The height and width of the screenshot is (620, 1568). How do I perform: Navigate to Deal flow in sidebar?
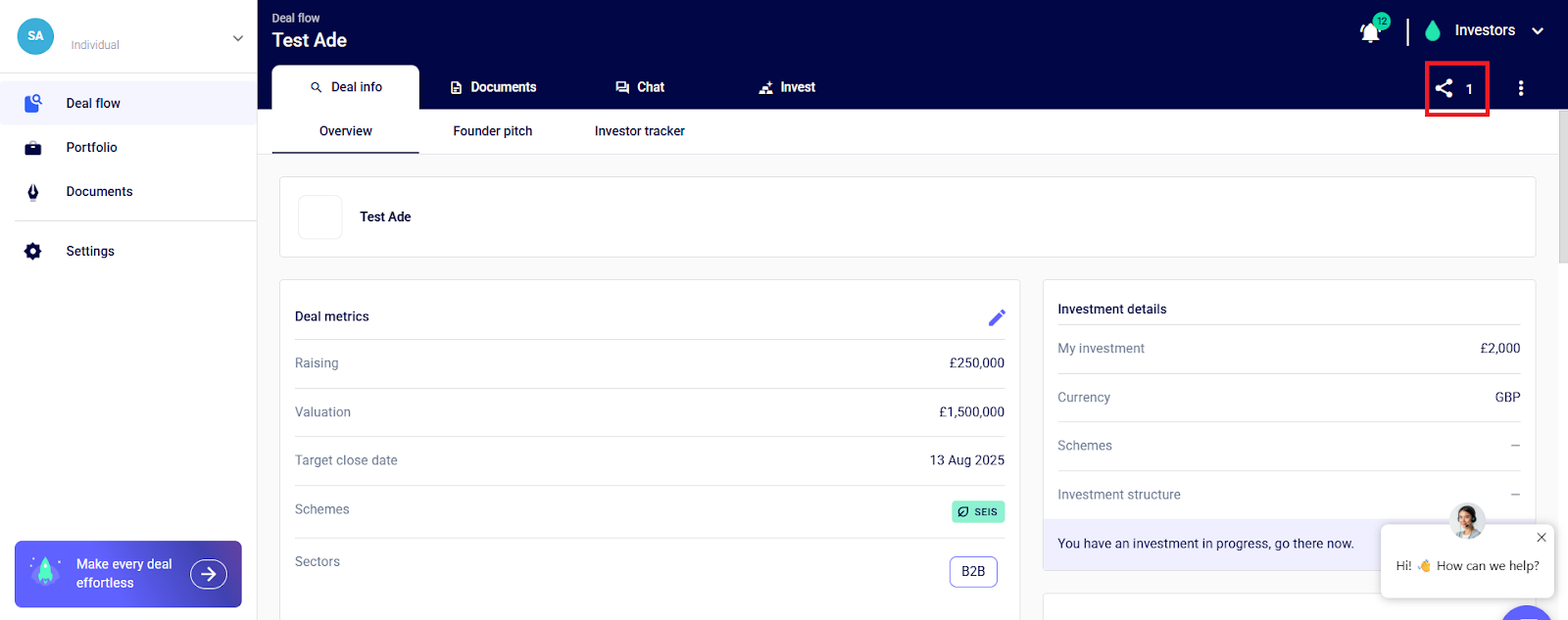[x=93, y=104]
